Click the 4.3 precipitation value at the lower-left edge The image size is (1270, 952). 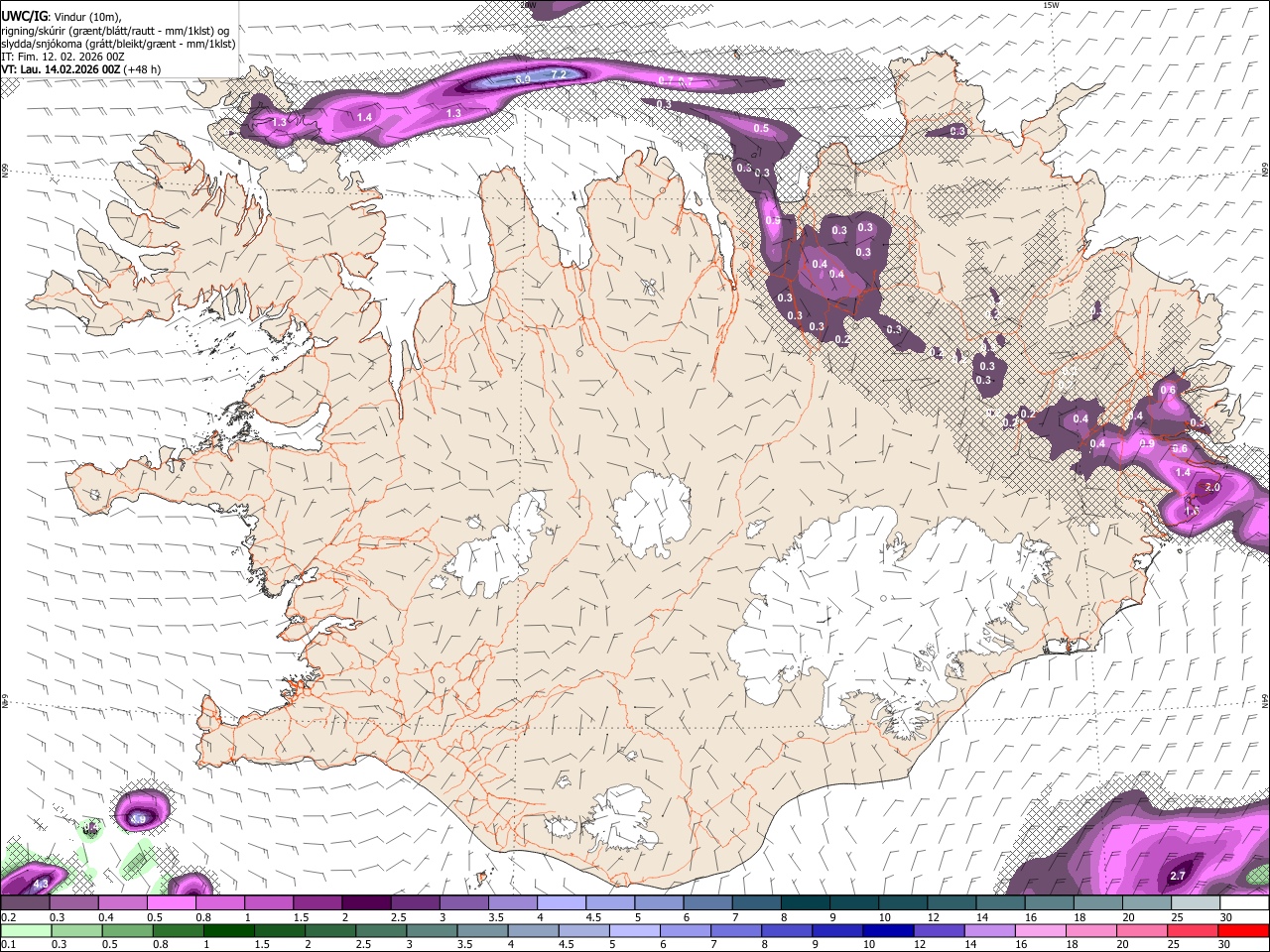coord(41,883)
